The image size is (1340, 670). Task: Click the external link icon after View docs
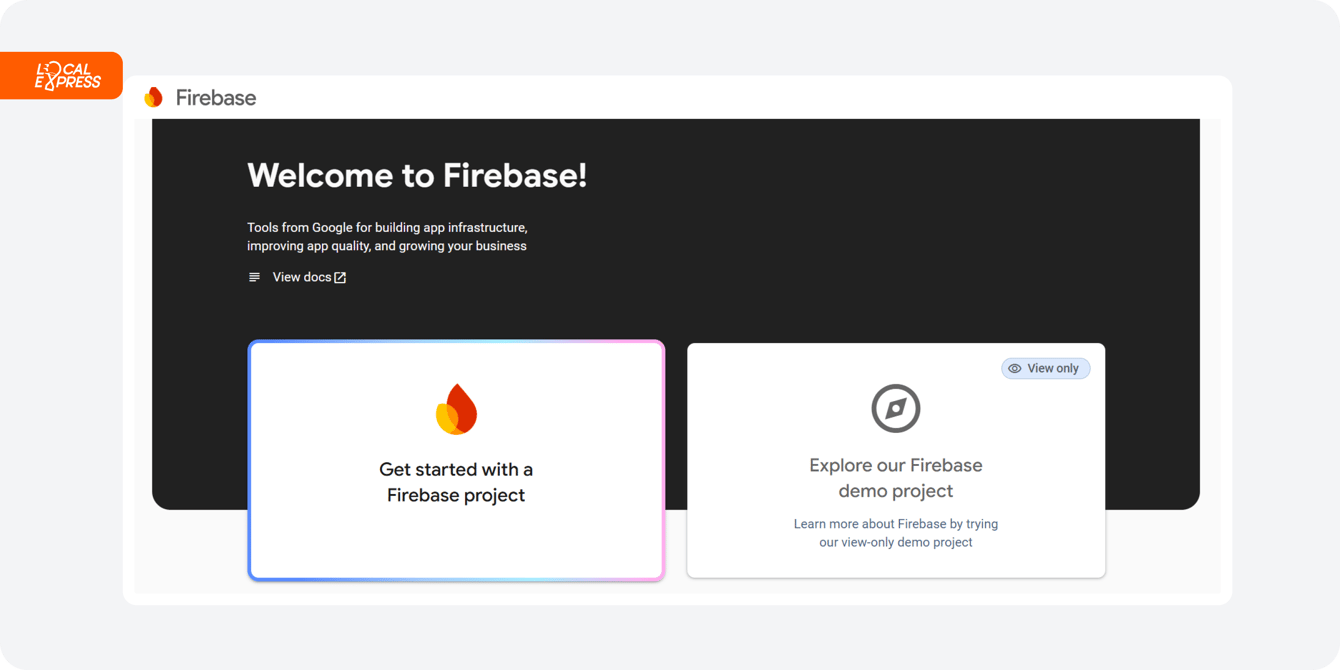pyautogui.click(x=339, y=276)
